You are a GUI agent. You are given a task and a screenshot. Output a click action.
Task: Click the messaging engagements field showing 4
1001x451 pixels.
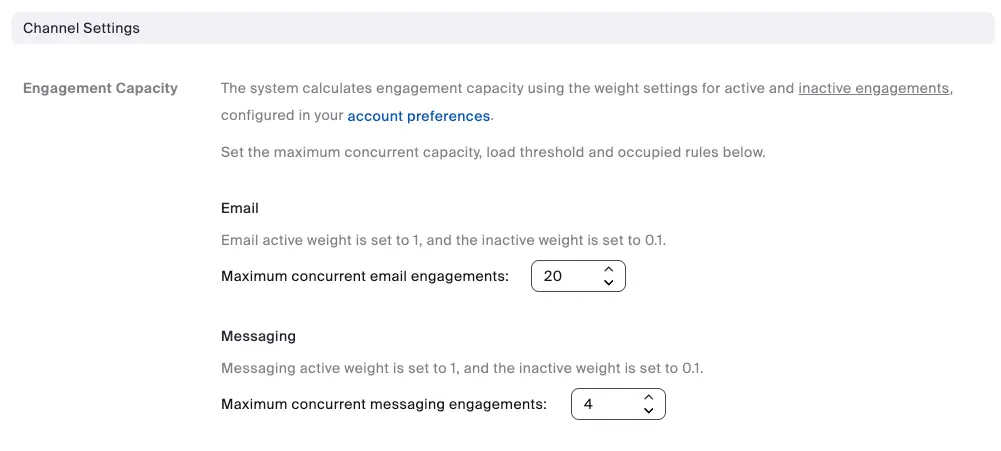600,404
